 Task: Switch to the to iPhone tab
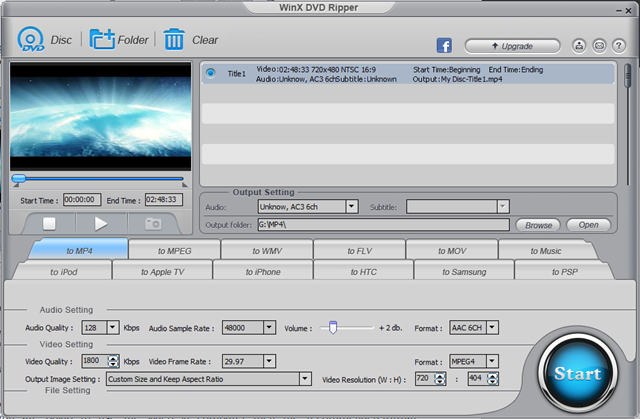tap(263, 272)
